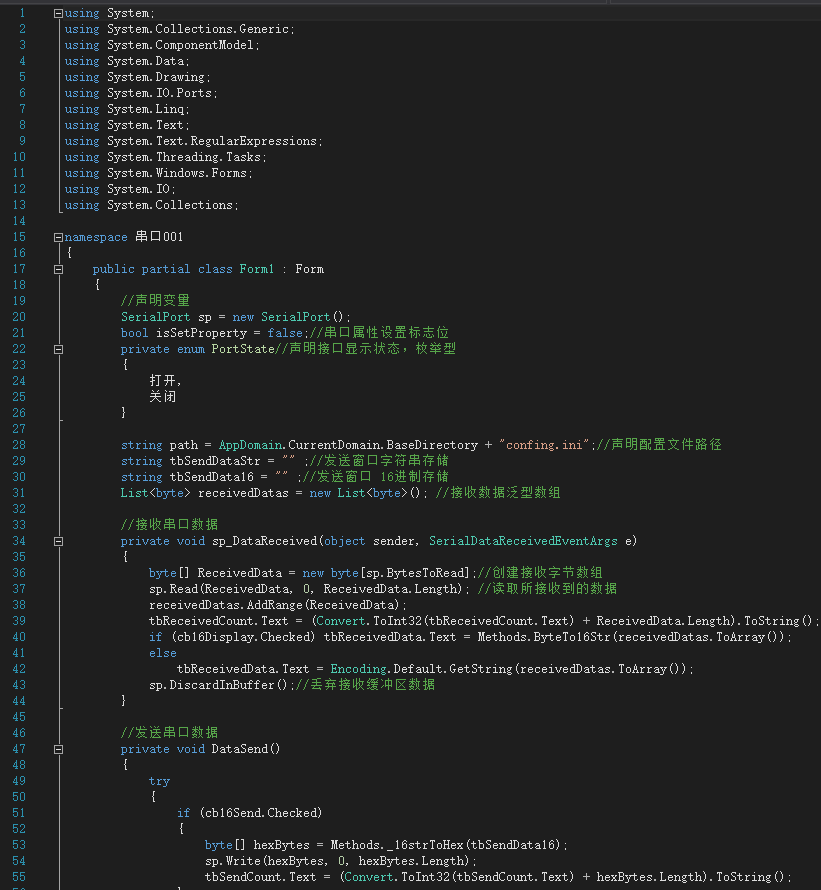Click 'Methods.ByteTo16Str' call
Screen dimensions: 821x890
[x=543, y=637]
